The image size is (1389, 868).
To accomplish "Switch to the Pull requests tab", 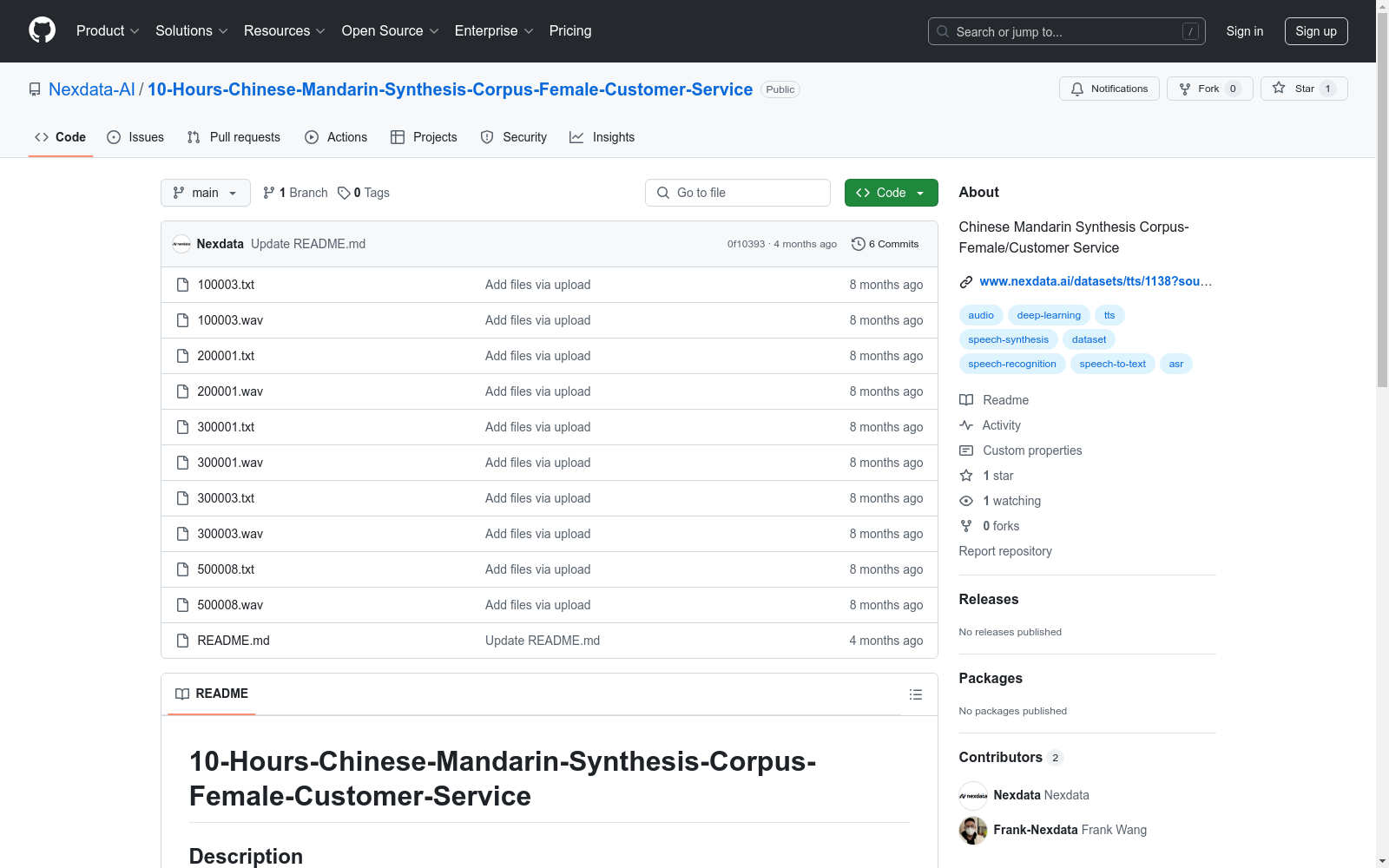I will [234, 137].
